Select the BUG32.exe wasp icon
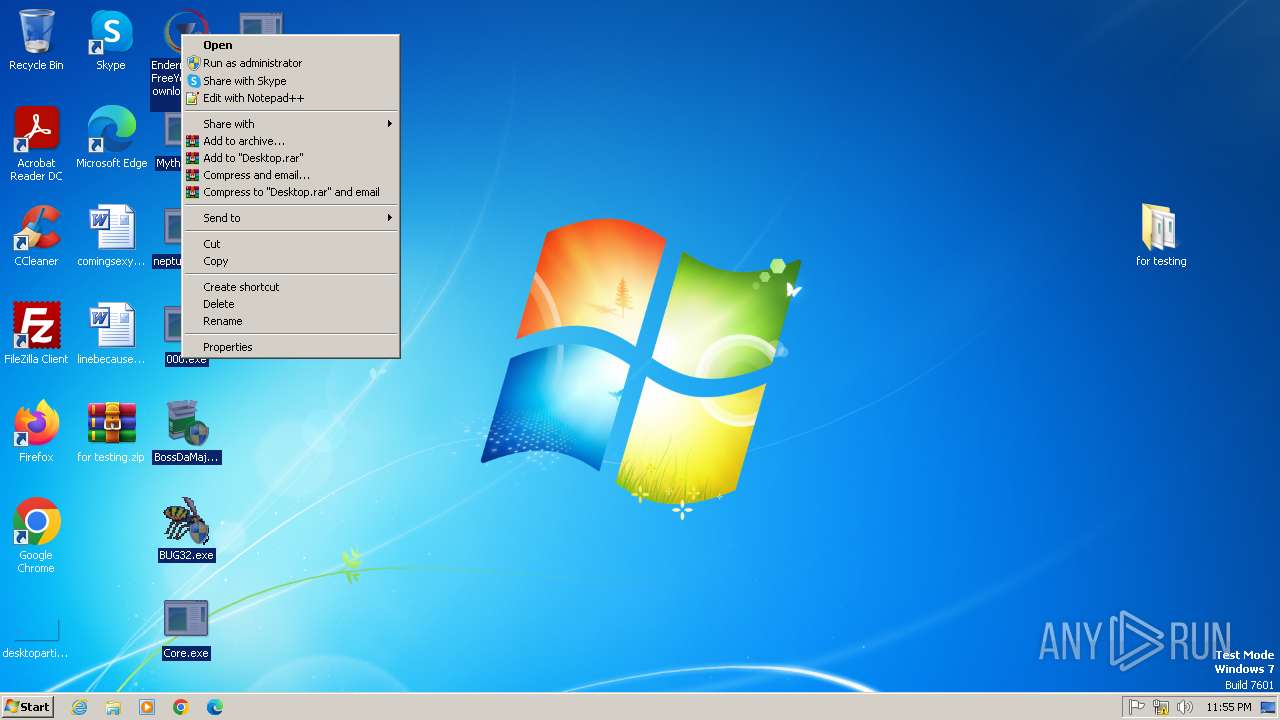This screenshot has width=1280, height=720. [x=186, y=530]
